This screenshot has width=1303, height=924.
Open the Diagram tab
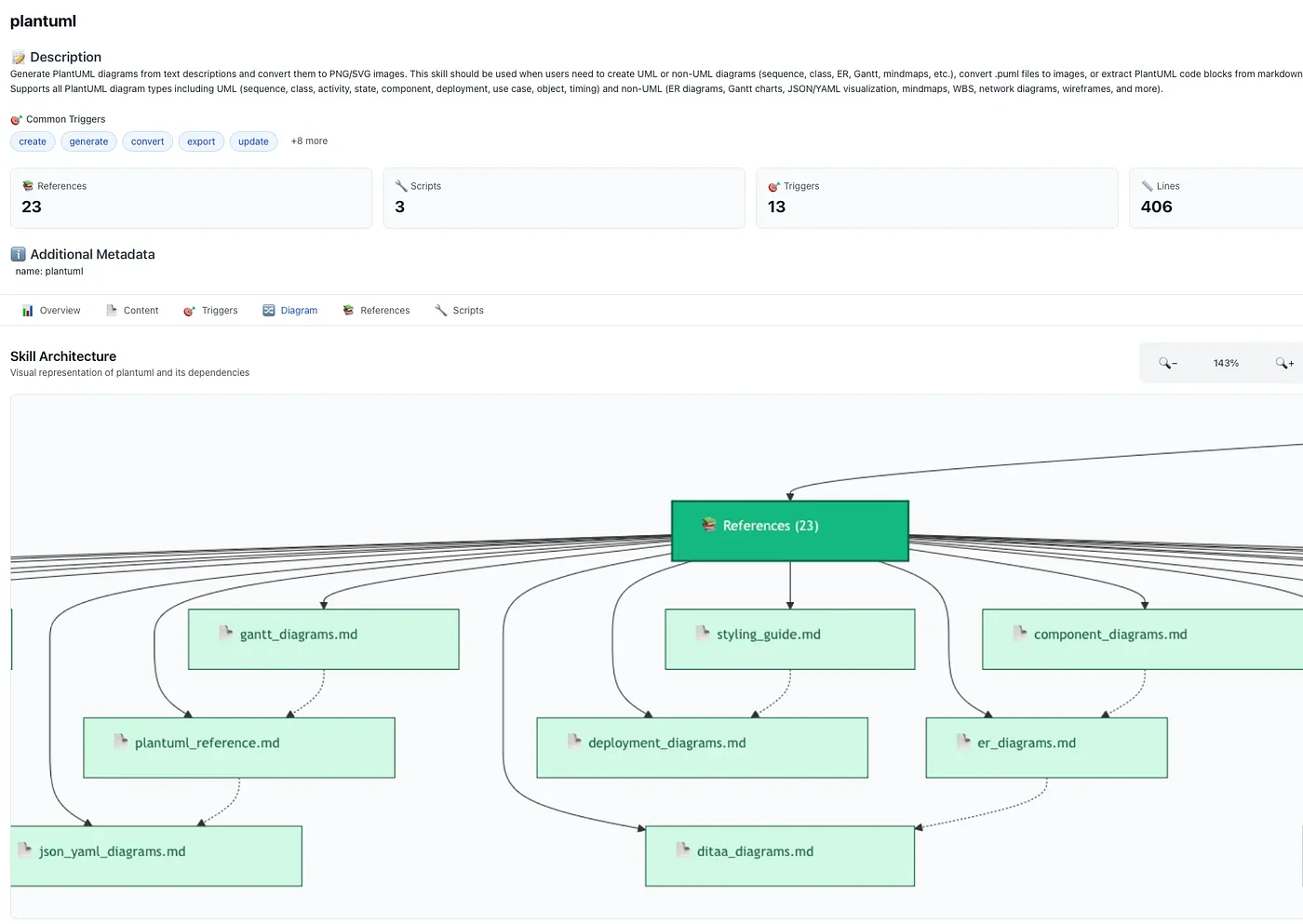[x=290, y=310]
